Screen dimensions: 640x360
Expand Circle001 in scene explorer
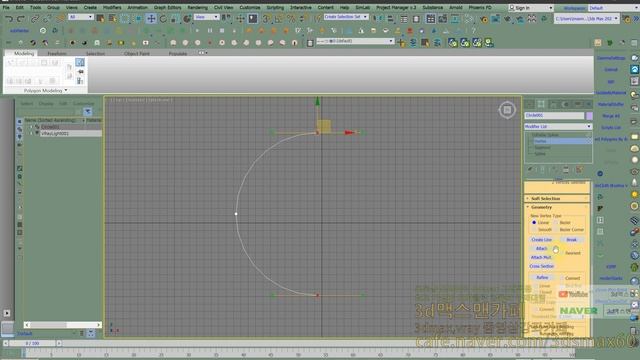pos(31,127)
